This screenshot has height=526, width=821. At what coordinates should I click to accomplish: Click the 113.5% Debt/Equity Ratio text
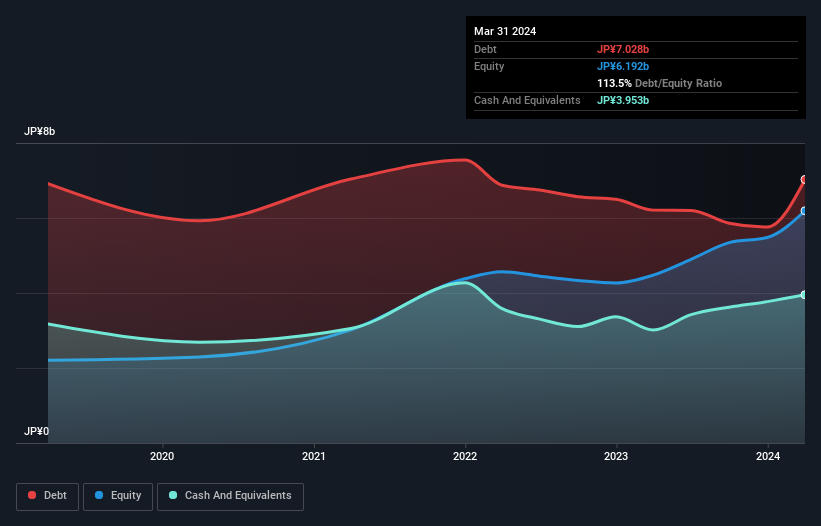(659, 83)
